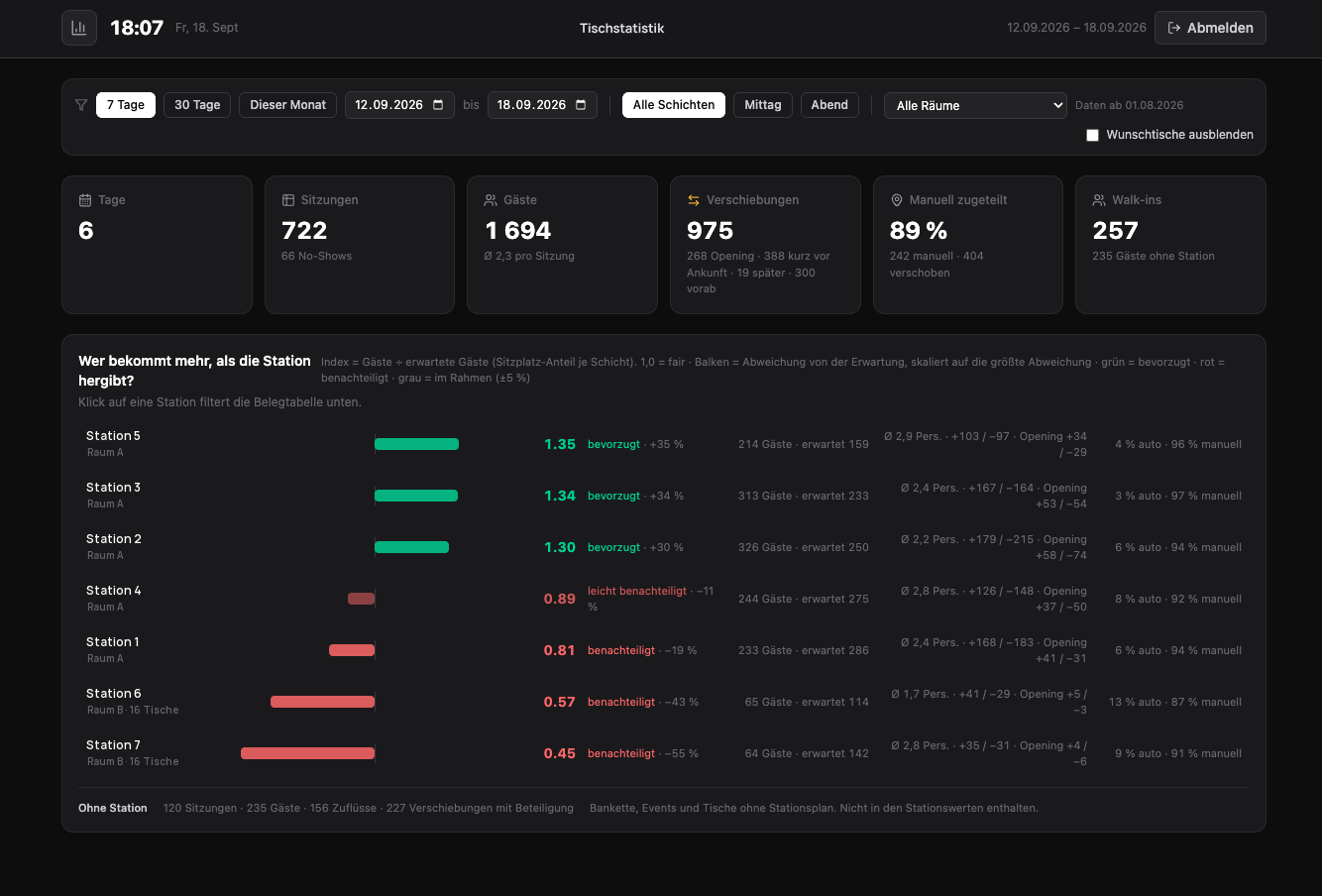The image size is (1322, 896).
Task: Filter by Station 7 row
Action: coord(664,753)
